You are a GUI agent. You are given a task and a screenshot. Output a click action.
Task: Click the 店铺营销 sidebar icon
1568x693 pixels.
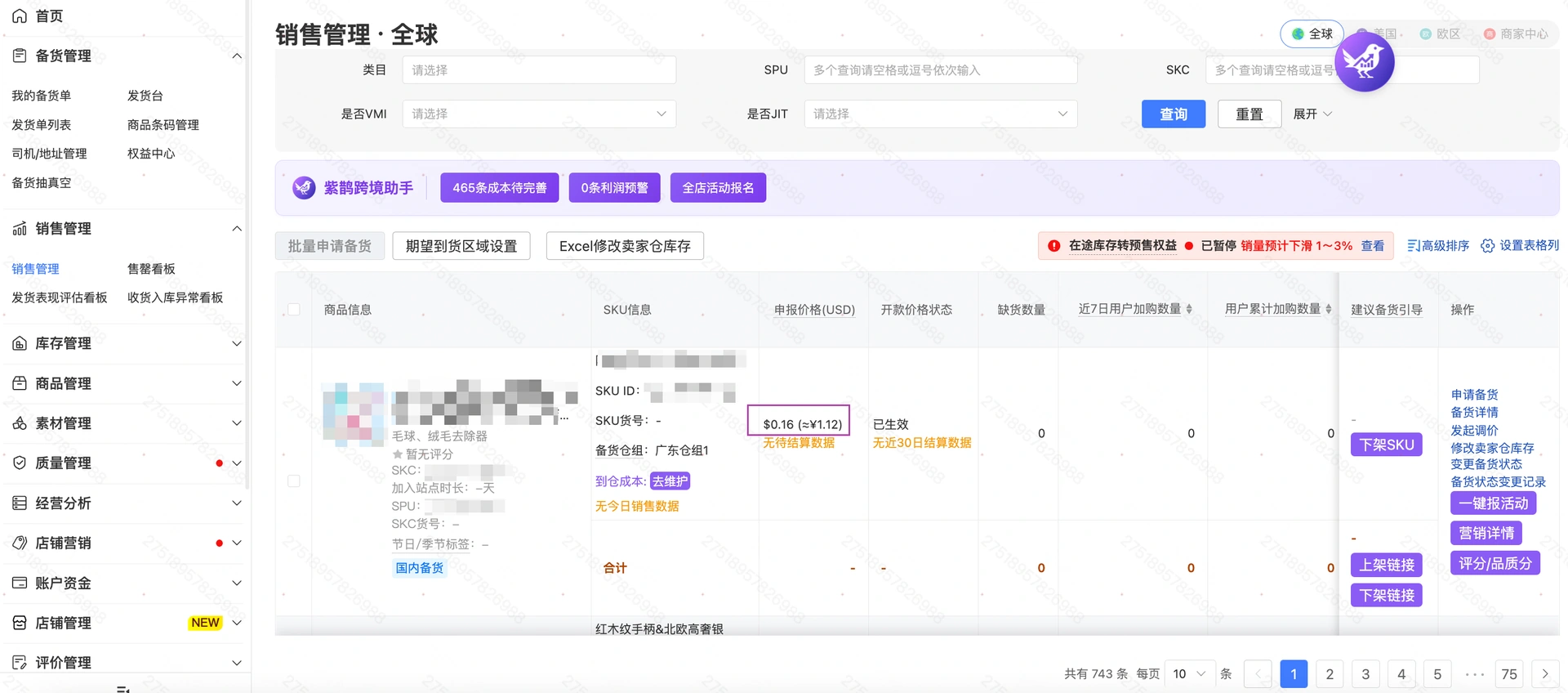(20, 543)
